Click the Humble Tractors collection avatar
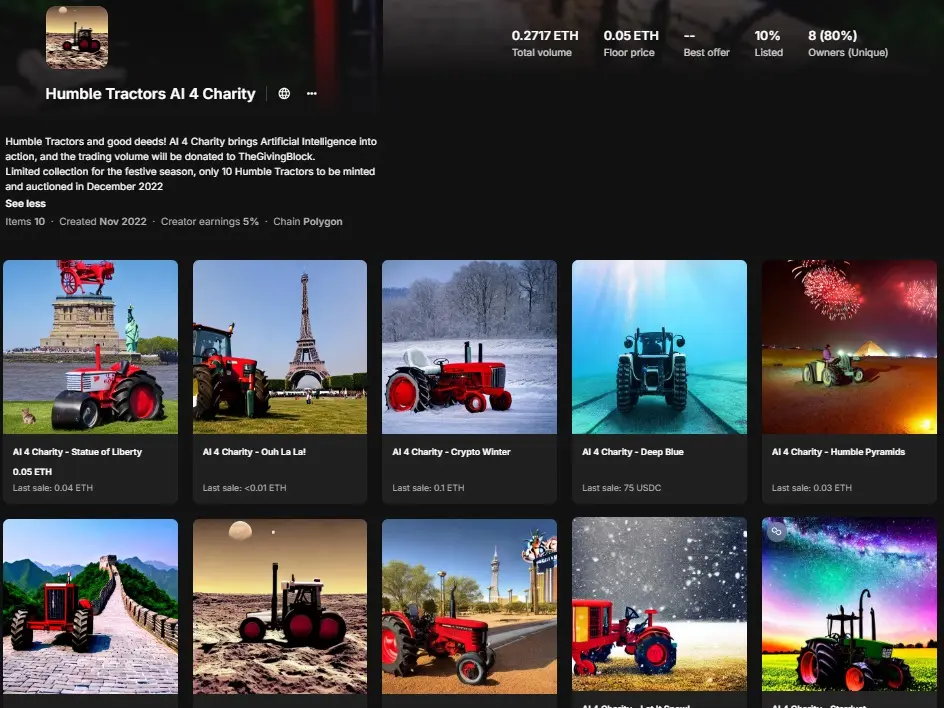 (77, 37)
